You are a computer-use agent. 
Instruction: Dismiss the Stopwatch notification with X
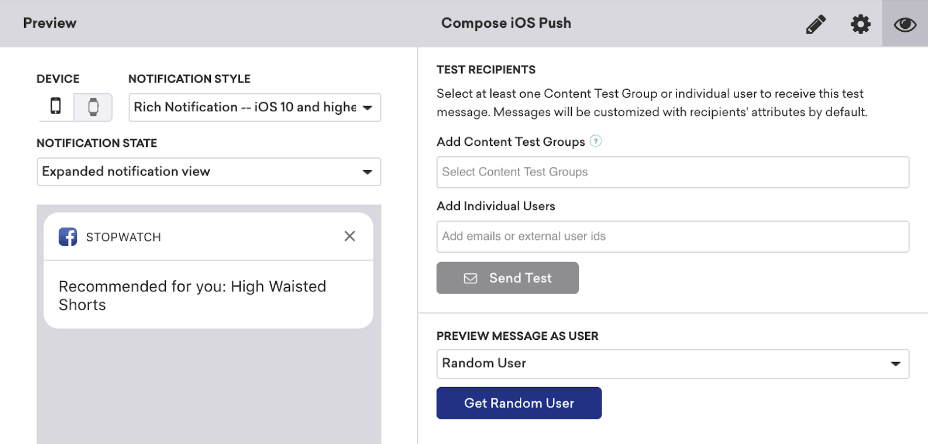pos(349,237)
